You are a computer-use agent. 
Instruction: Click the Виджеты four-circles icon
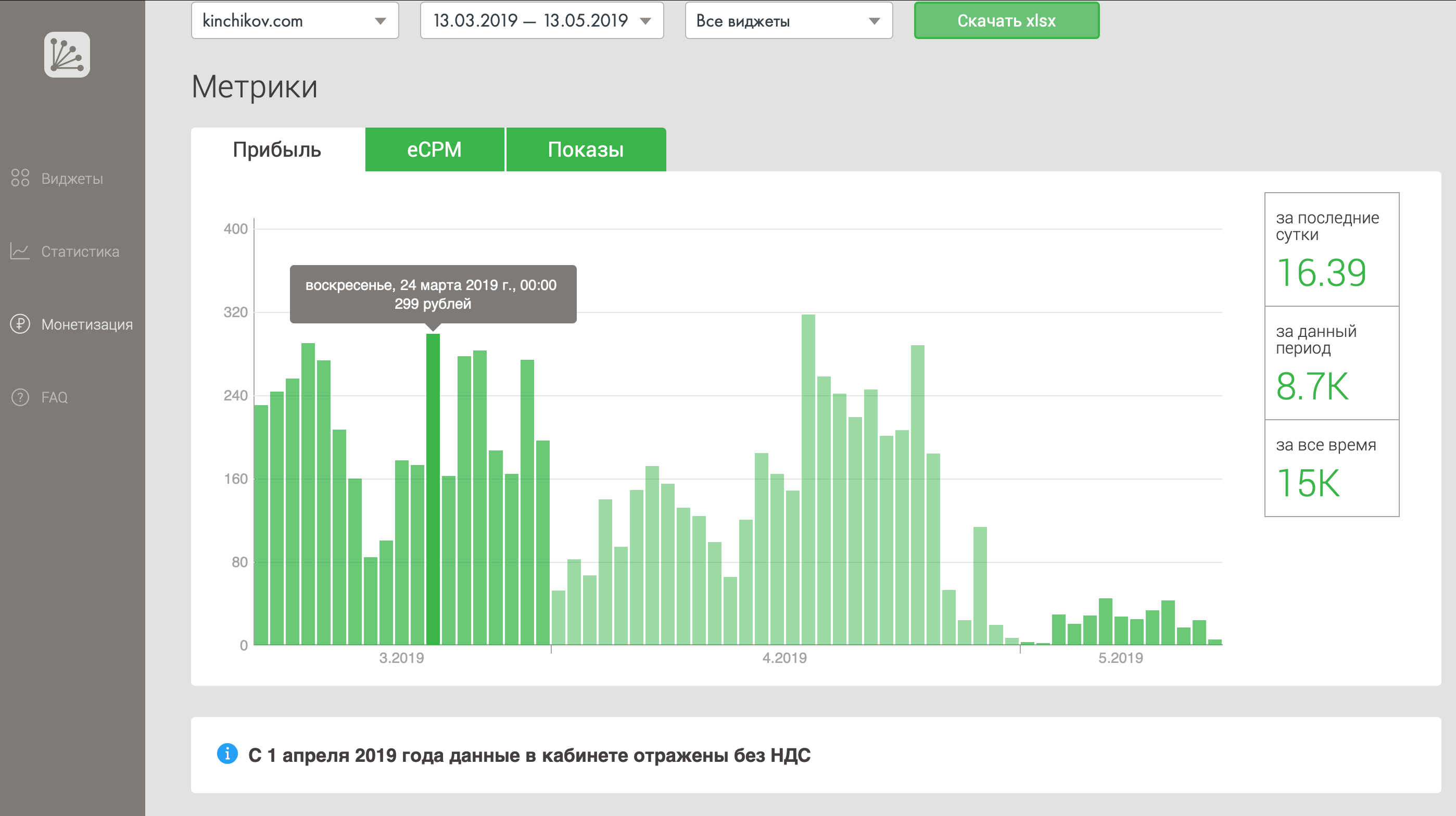pos(20,178)
